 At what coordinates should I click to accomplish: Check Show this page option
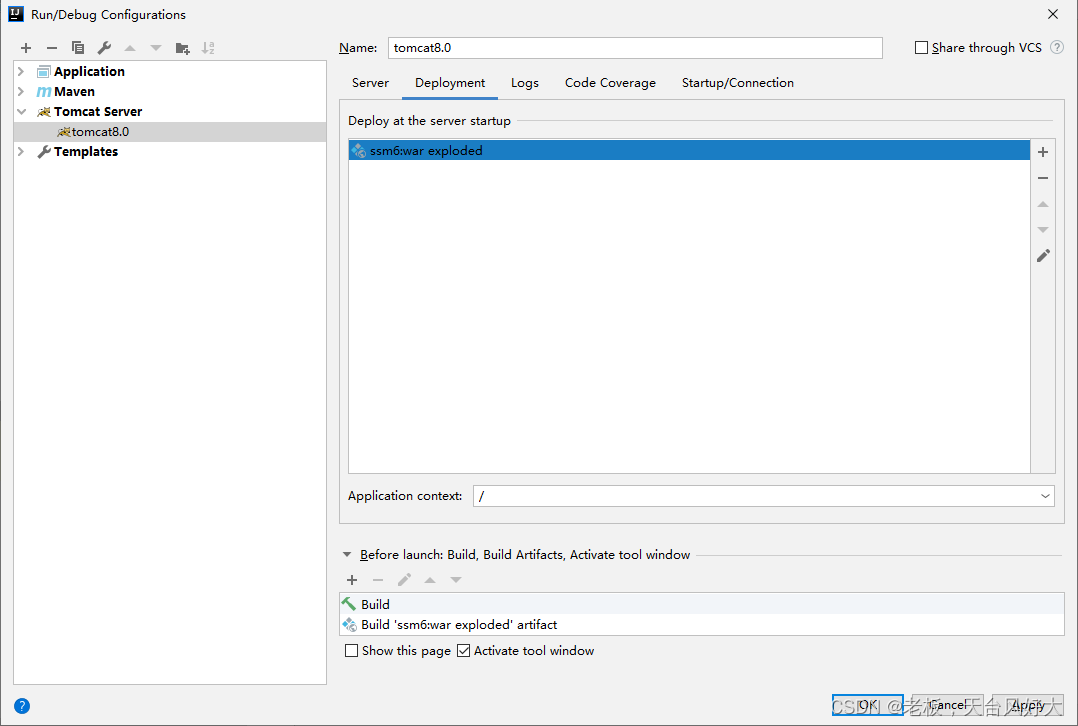(x=351, y=650)
